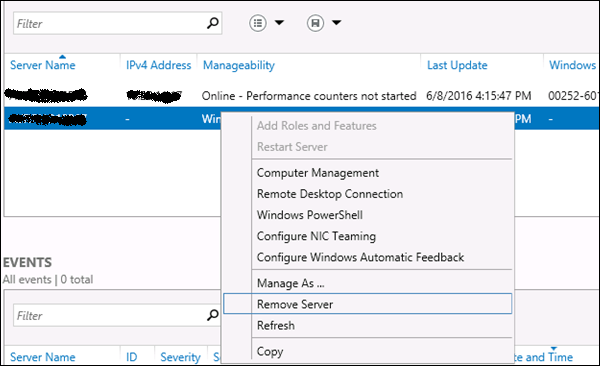Viewport: 600px width, 366px height.
Task: Select the online server row in the list
Action: [x=302, y=95]
